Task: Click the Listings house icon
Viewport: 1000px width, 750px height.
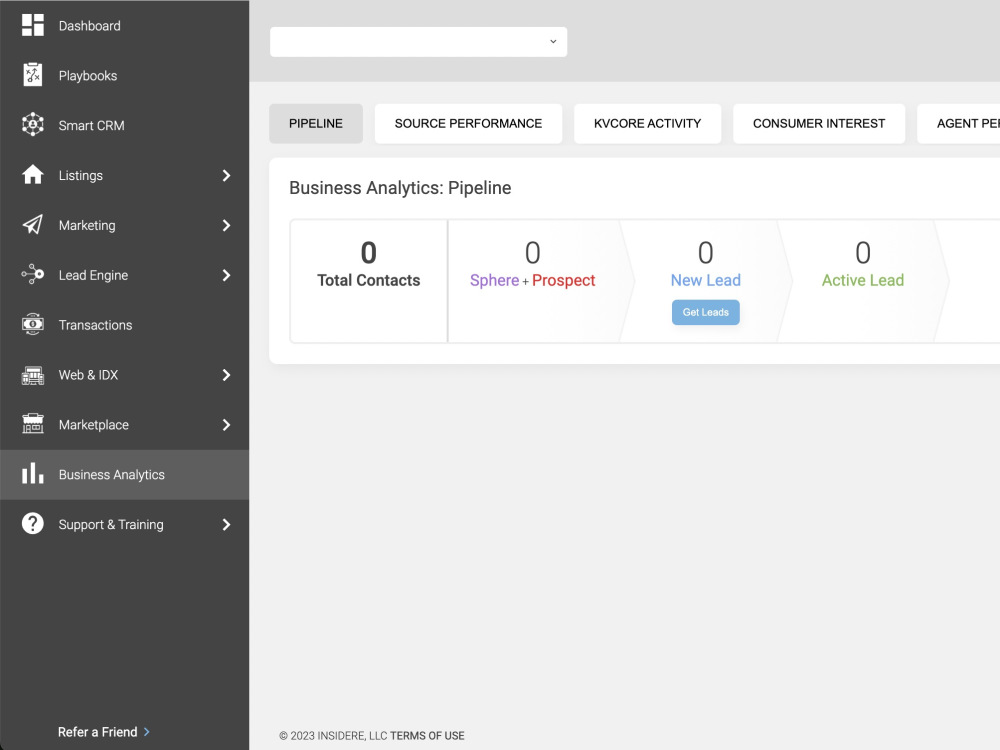Action: (x=33, y=175)
